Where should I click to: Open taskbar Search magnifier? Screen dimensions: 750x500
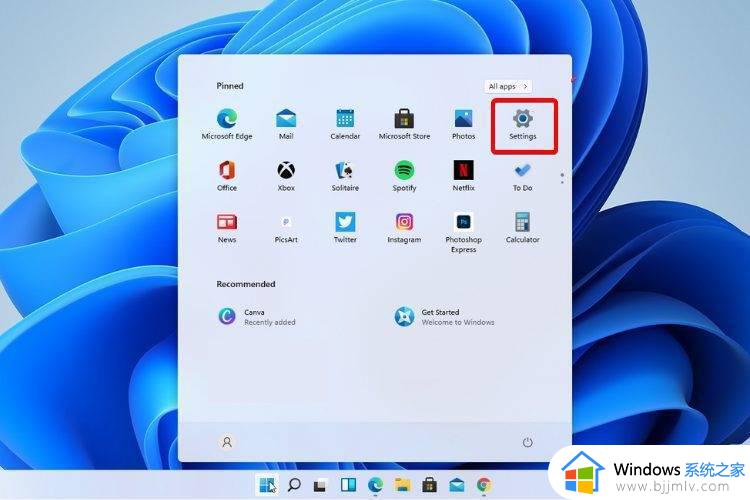coord(294,485)
